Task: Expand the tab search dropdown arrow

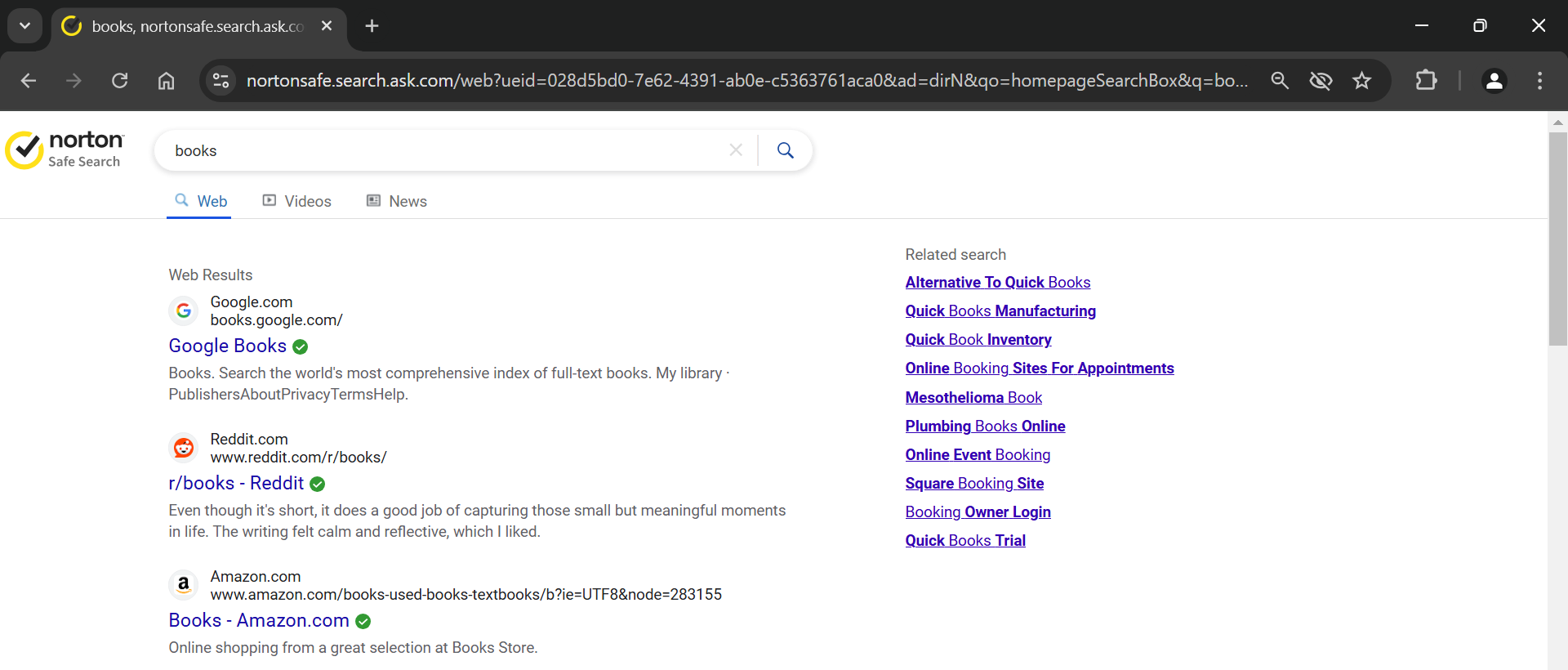Action: coord(25,26)
